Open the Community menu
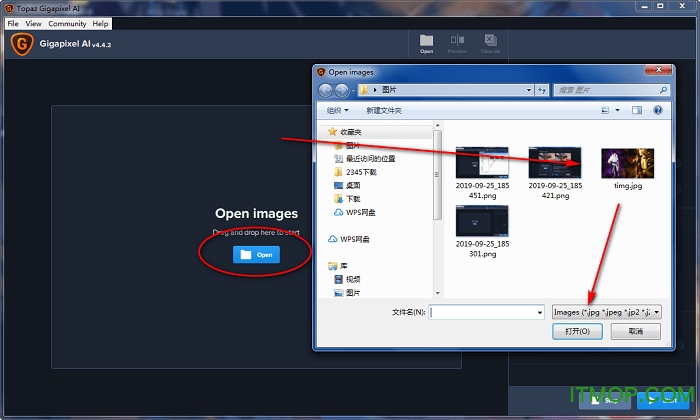Screen dimensions: 700x420 [x=67, y=24]
